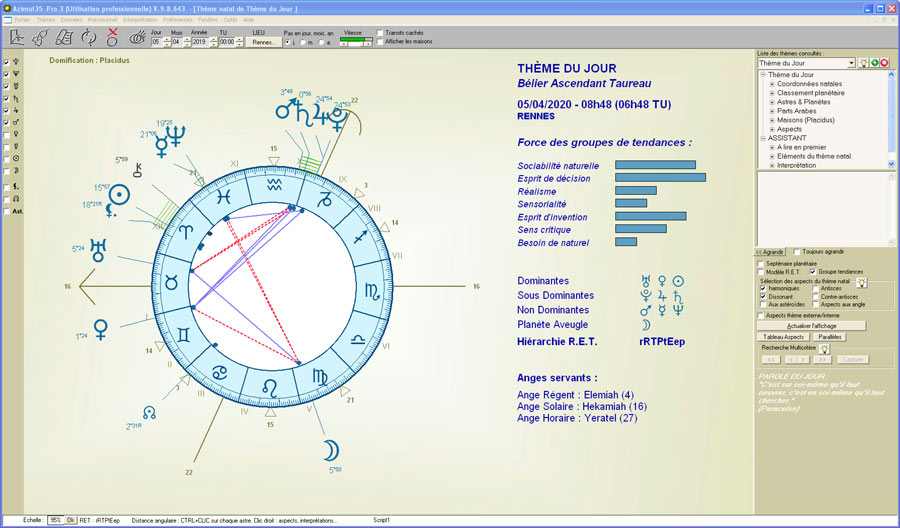Viewport: 900px width, 528px height.
Task: Click the green add-theme icon
Action: pos(873,63)
